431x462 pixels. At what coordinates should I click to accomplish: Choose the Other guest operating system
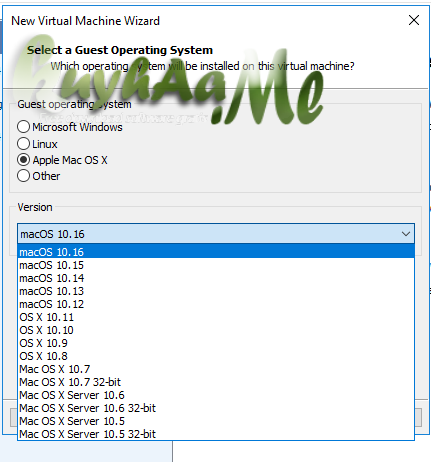[23, 176]
